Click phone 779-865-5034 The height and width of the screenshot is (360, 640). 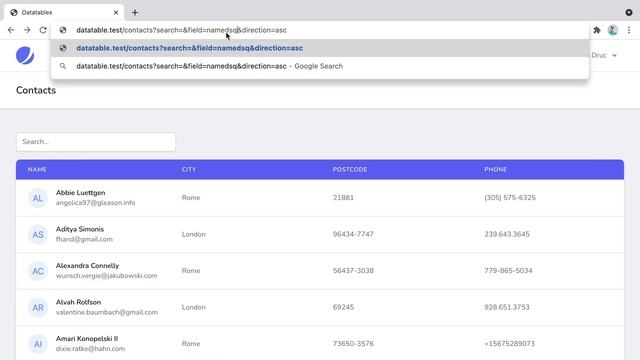pos(508,271)
